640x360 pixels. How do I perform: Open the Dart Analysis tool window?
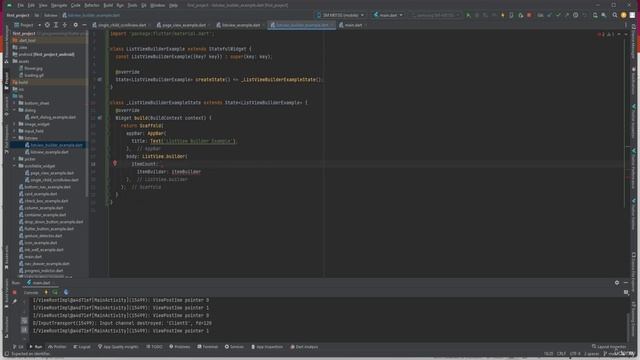304,347
